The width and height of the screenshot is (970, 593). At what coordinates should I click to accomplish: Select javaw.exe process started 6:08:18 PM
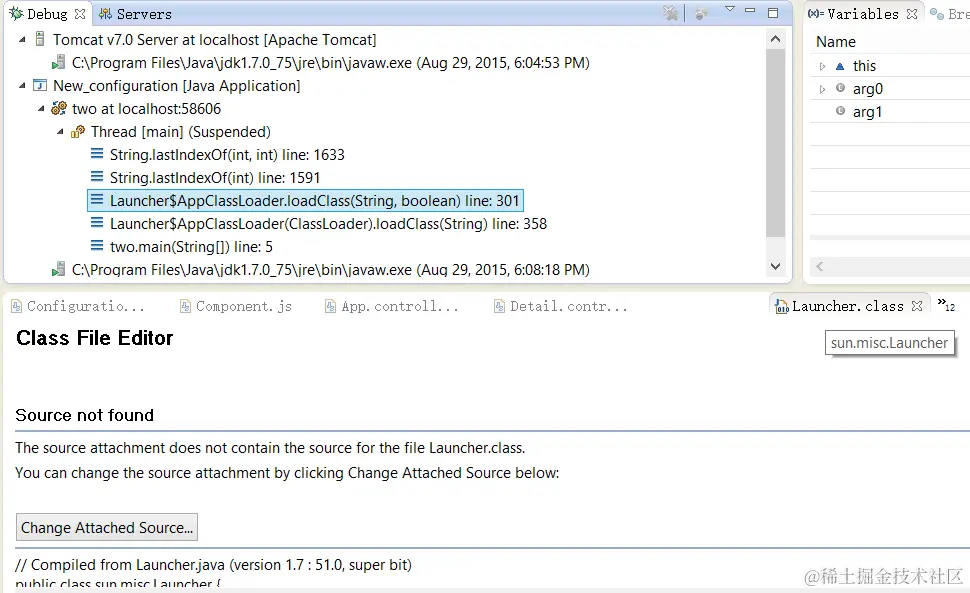330,270
